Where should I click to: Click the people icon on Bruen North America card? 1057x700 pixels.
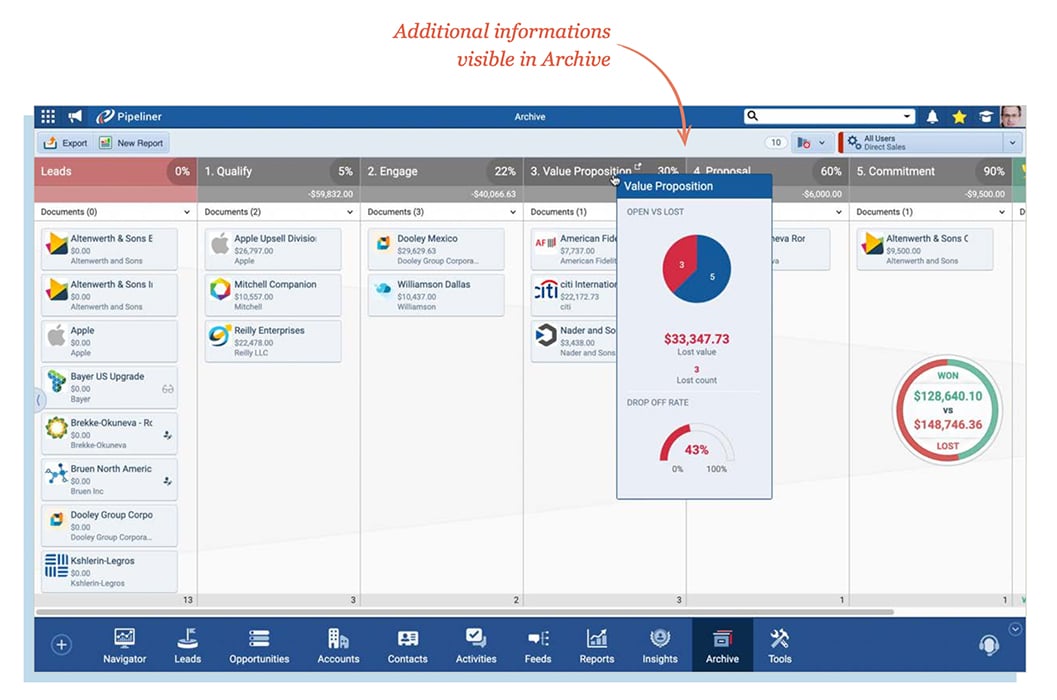167,482
